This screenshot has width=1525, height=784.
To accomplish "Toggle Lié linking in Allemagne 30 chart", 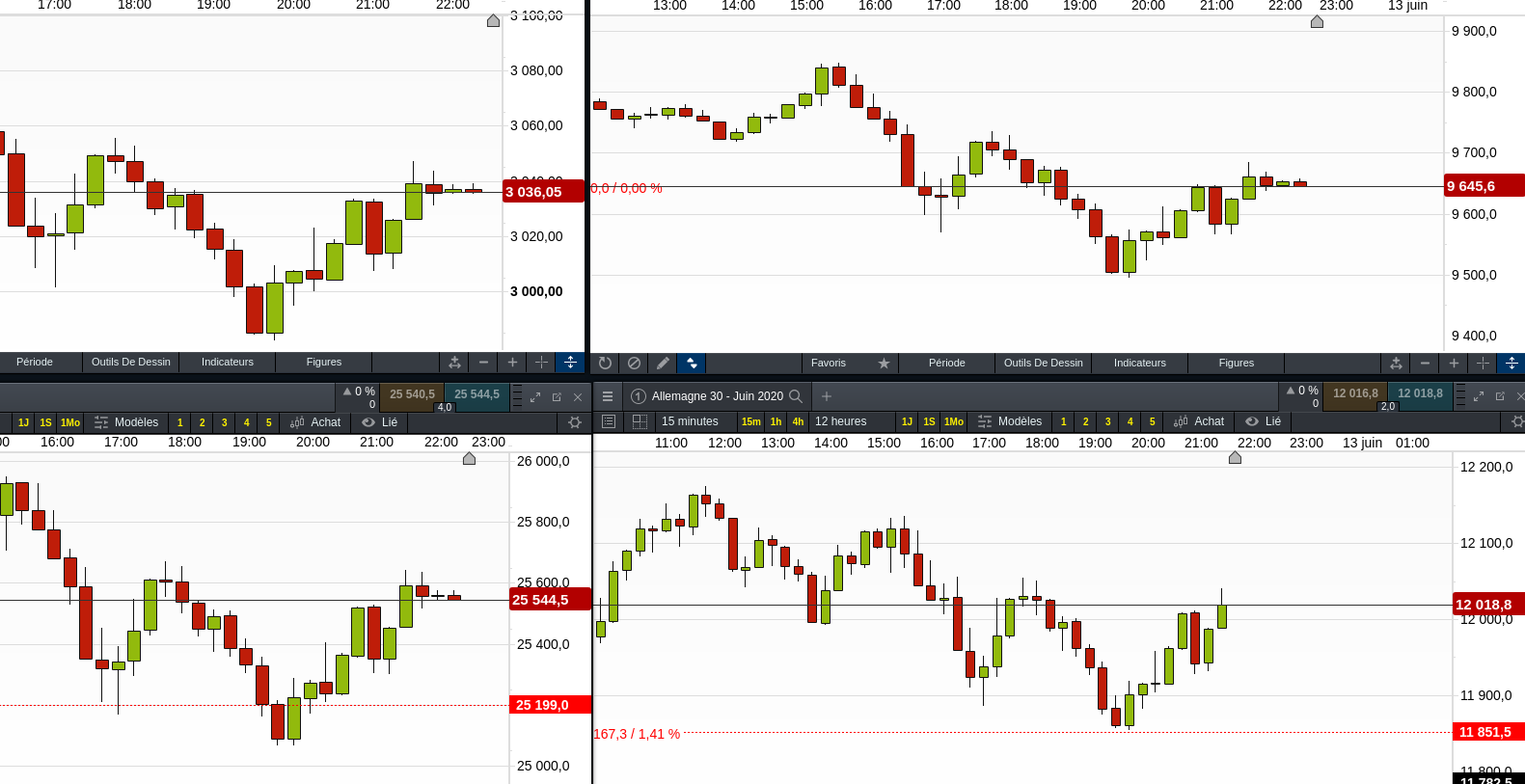I will click(x=1264, y=421).
